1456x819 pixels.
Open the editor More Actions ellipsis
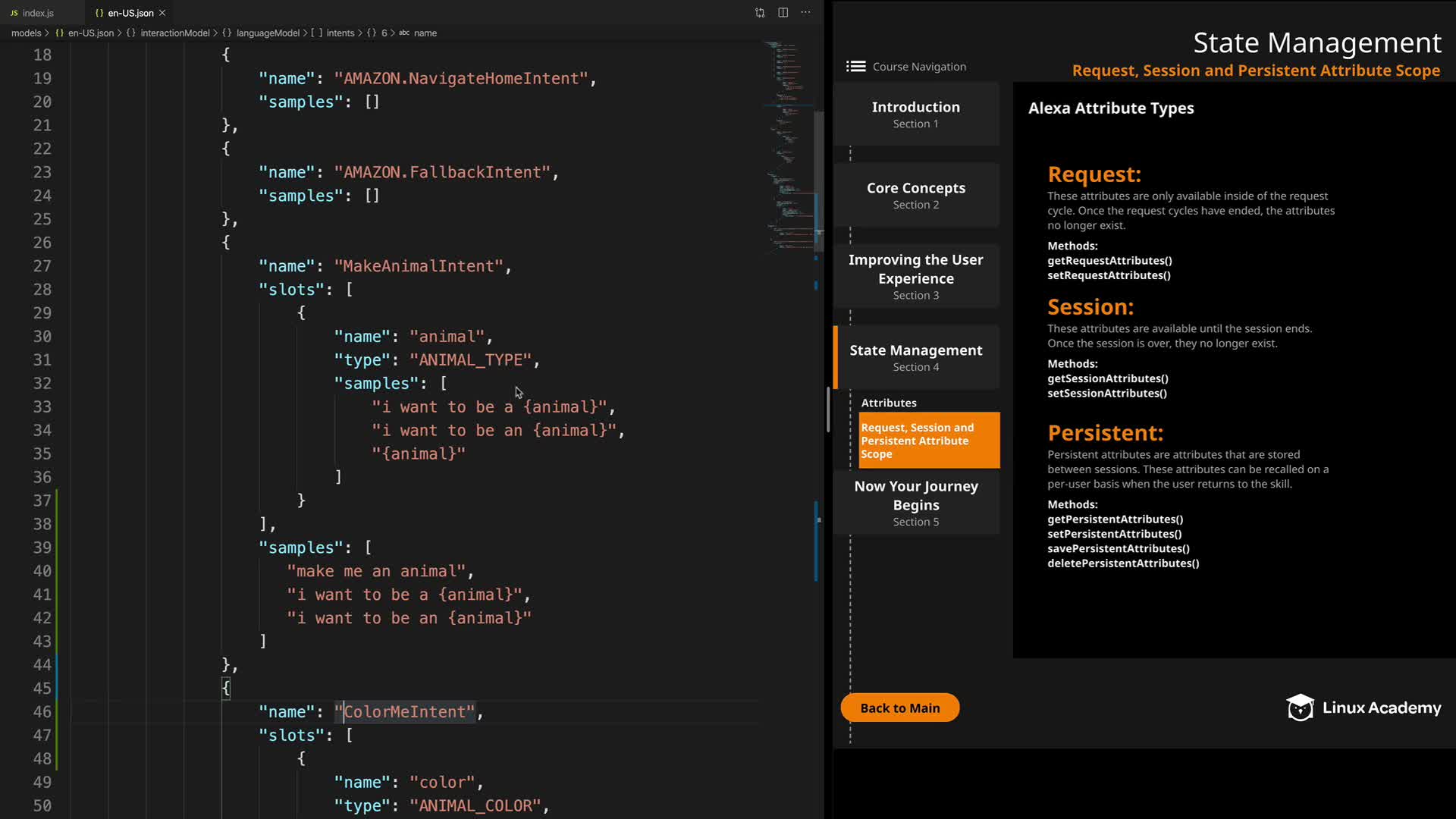pos(805,13)
